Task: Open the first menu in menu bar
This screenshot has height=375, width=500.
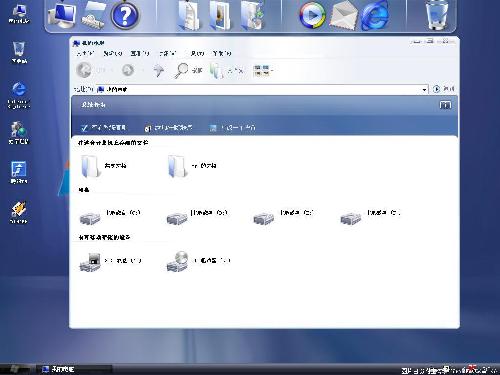Action: tap(85, 53)
